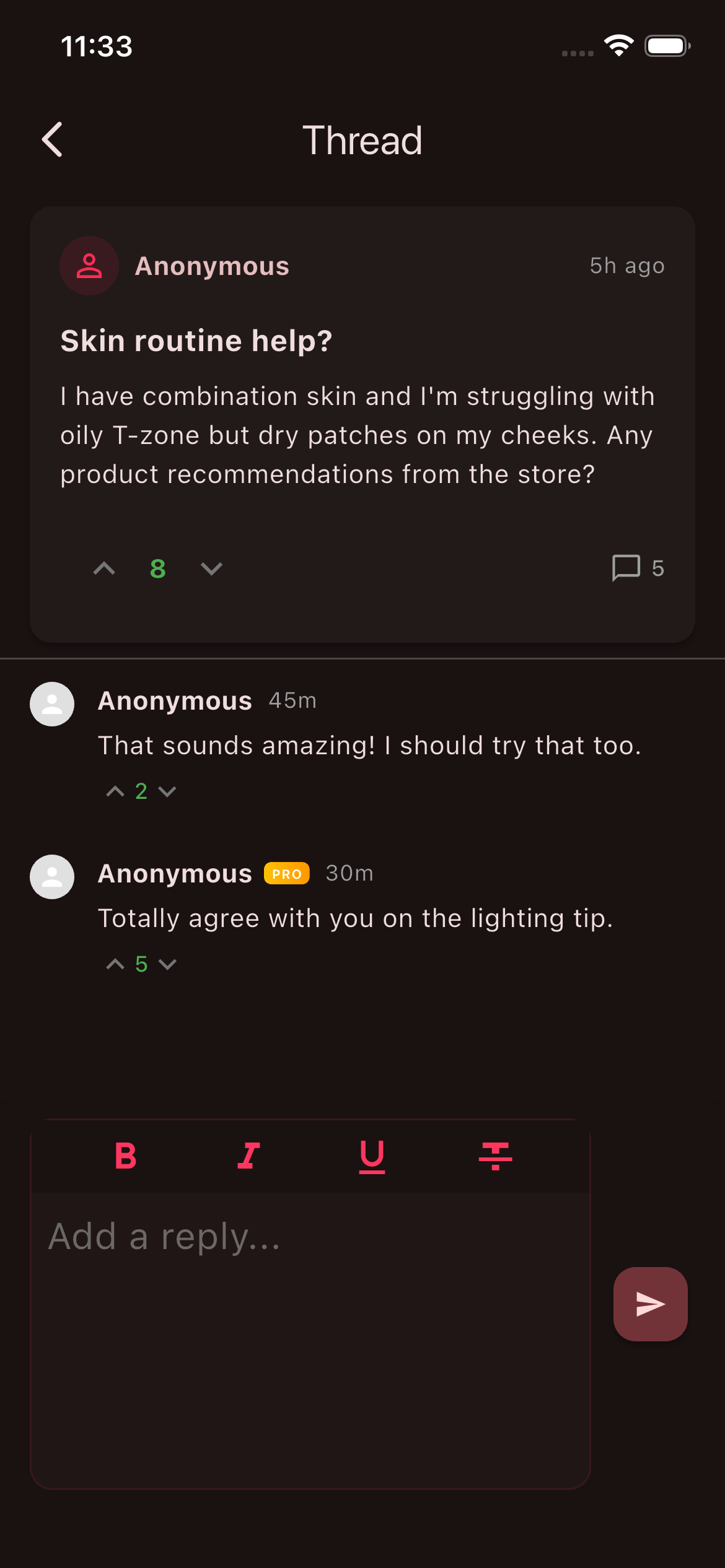Toggle underline formatting in reply editor
The image size is (725, 1568).
[x=372, y=1156]
